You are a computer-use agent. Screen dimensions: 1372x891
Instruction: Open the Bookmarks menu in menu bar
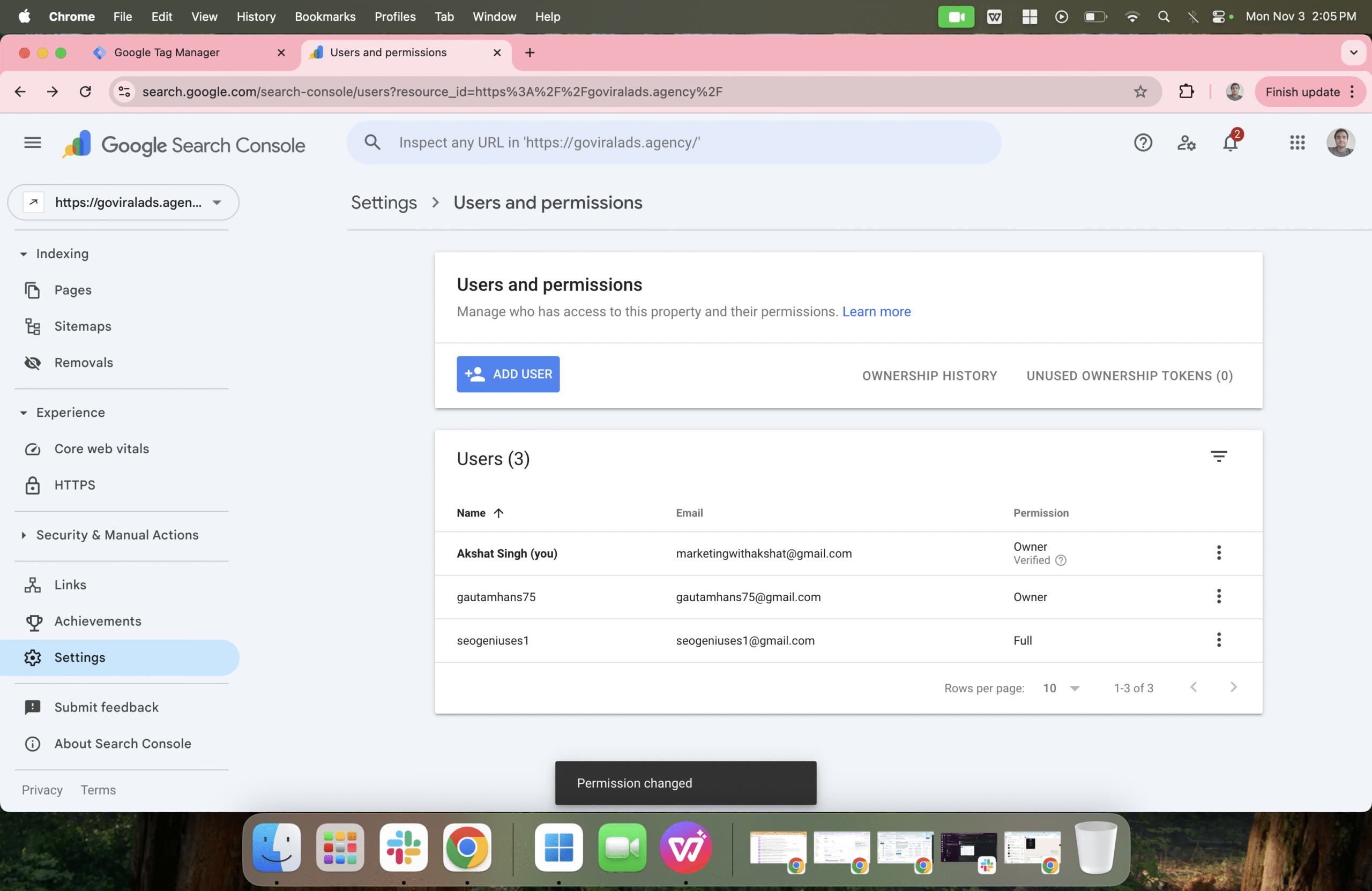pos(325,17)
